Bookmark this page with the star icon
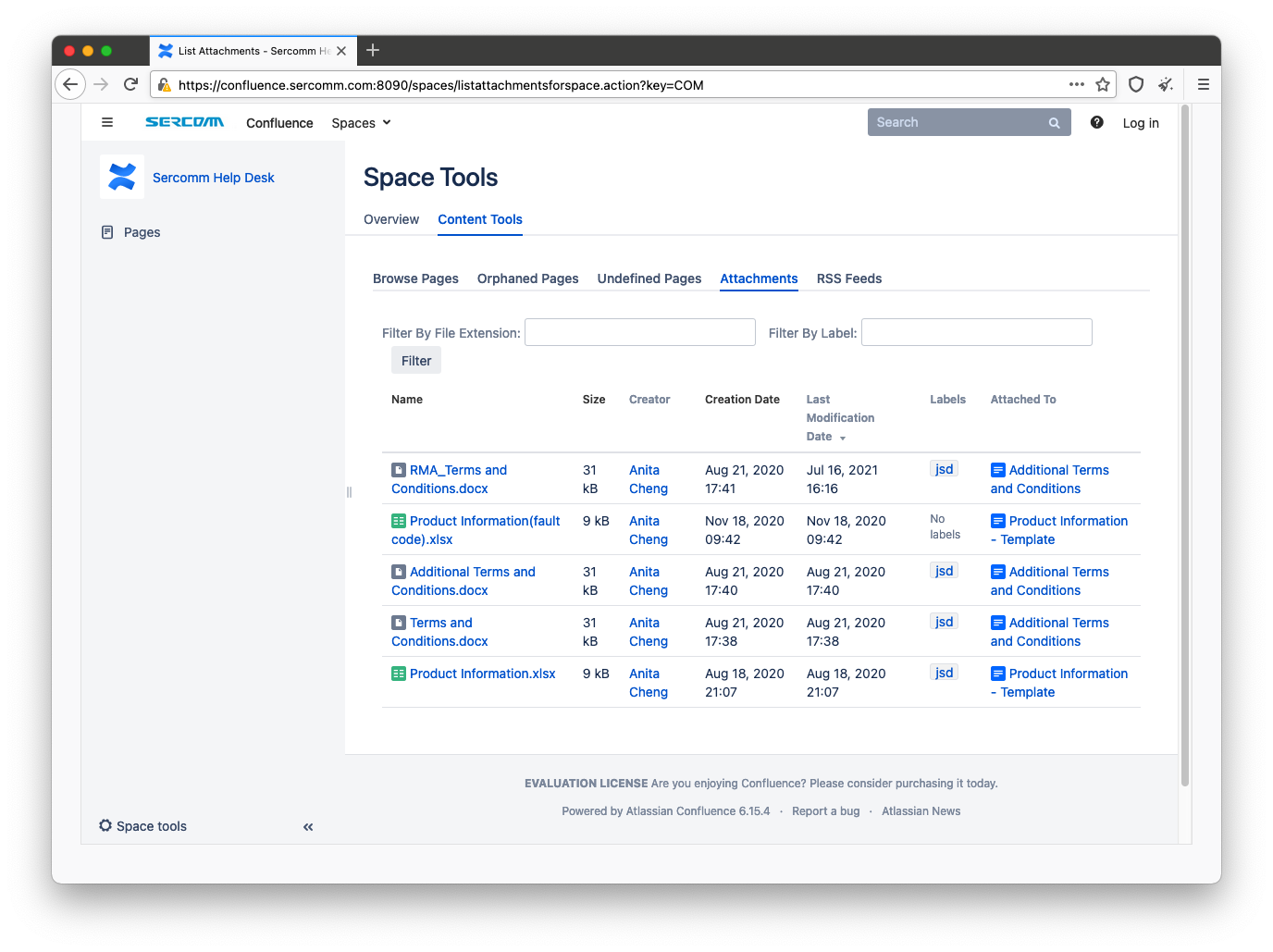Image resolution: width=1273 pixels, height=952 pixels. (1103, 84)
